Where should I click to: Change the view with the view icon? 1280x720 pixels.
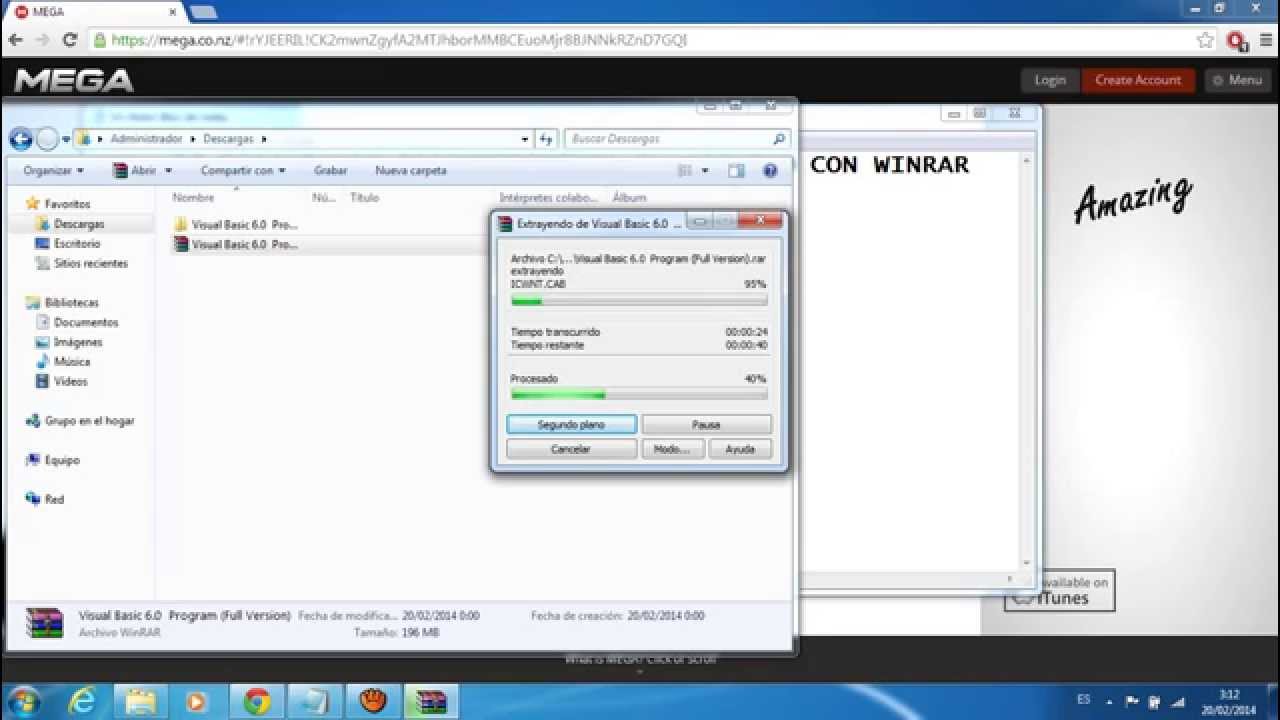[685, 171]
